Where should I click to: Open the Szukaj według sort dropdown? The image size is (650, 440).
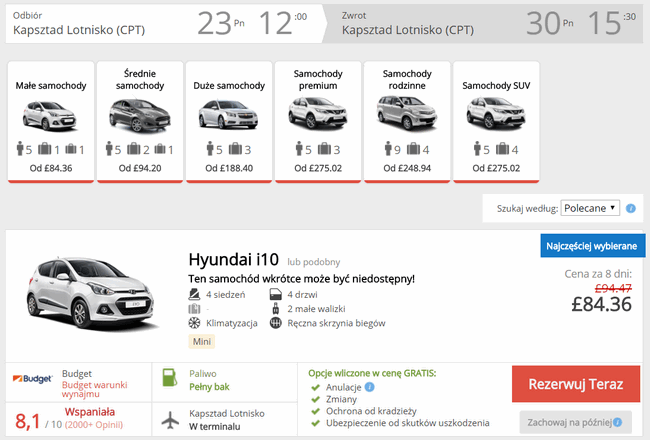pyautogui.click(x=590, y=208)
